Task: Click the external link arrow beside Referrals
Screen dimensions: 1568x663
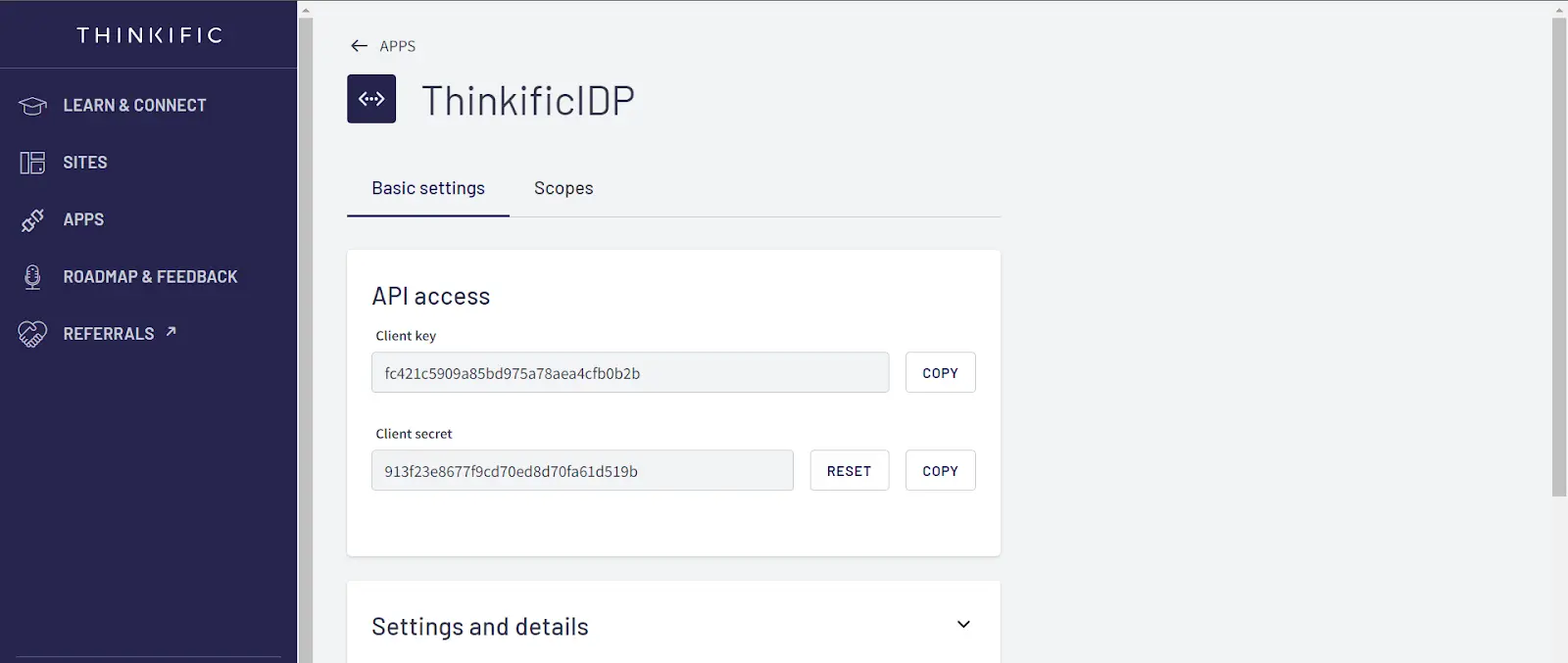Action: (x=171, y=332)
